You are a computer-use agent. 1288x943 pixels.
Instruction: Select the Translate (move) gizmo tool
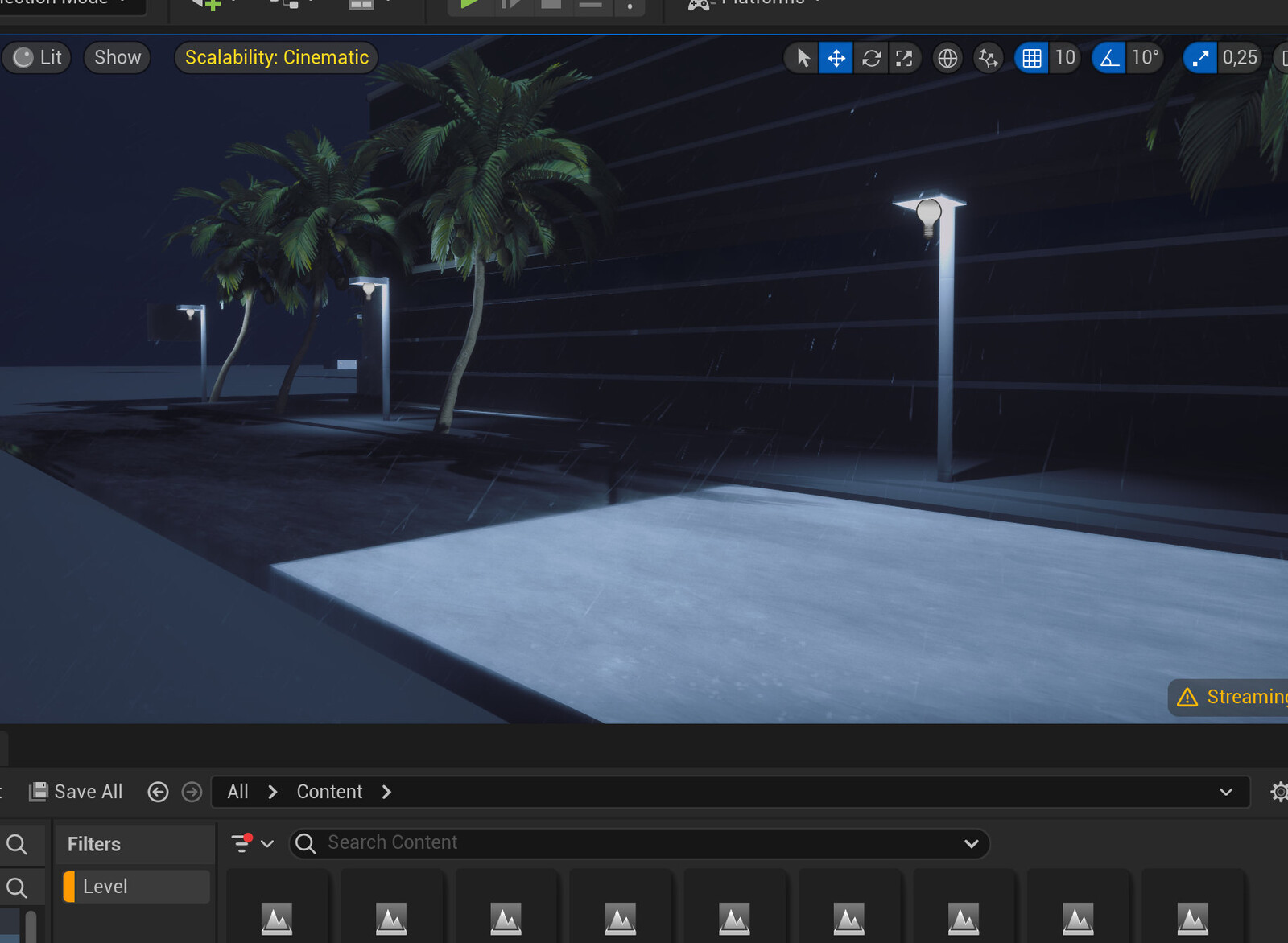(836, 58)
